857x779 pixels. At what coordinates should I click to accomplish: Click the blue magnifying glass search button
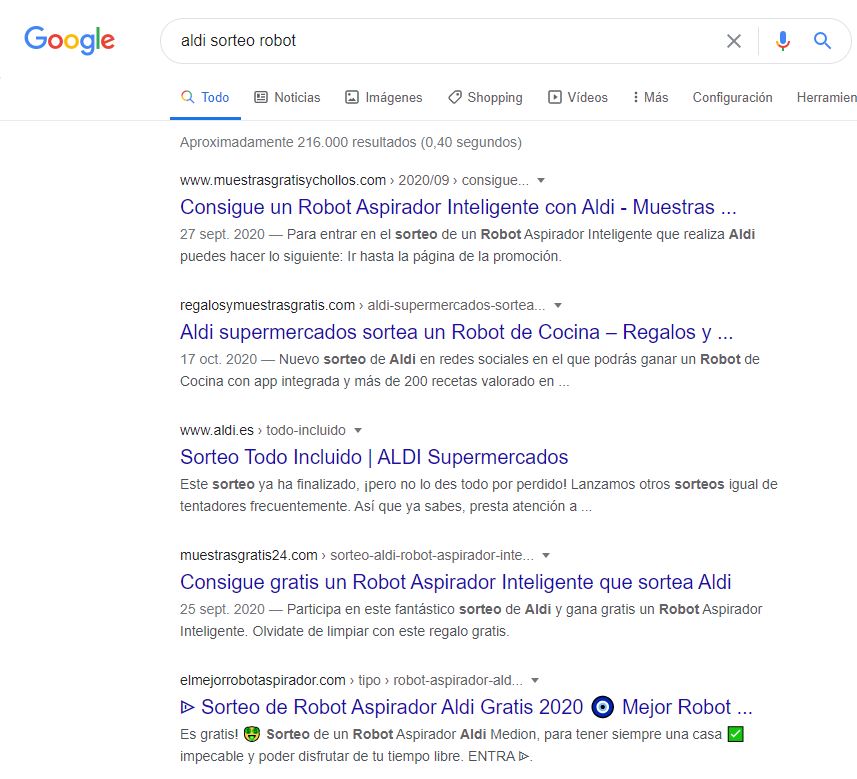click(x=822, y=41)
